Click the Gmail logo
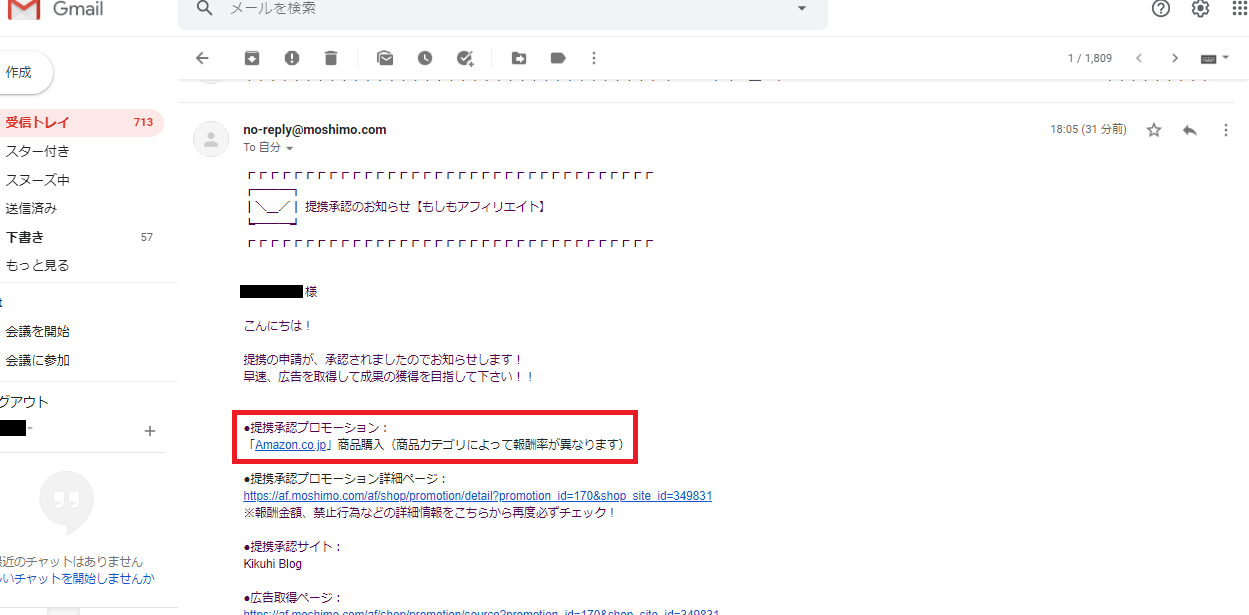 point(54,10)
